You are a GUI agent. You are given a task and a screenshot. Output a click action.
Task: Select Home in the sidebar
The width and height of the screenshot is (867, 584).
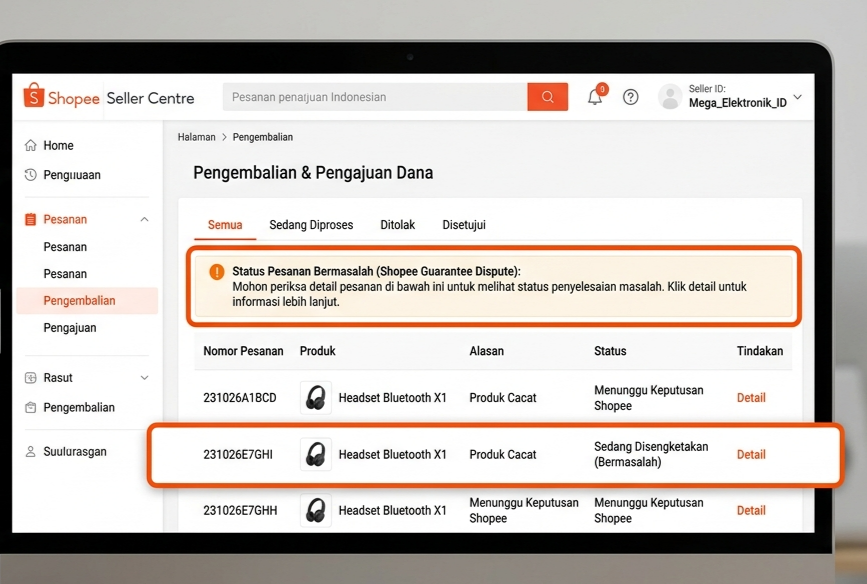[x=59, y=145]
